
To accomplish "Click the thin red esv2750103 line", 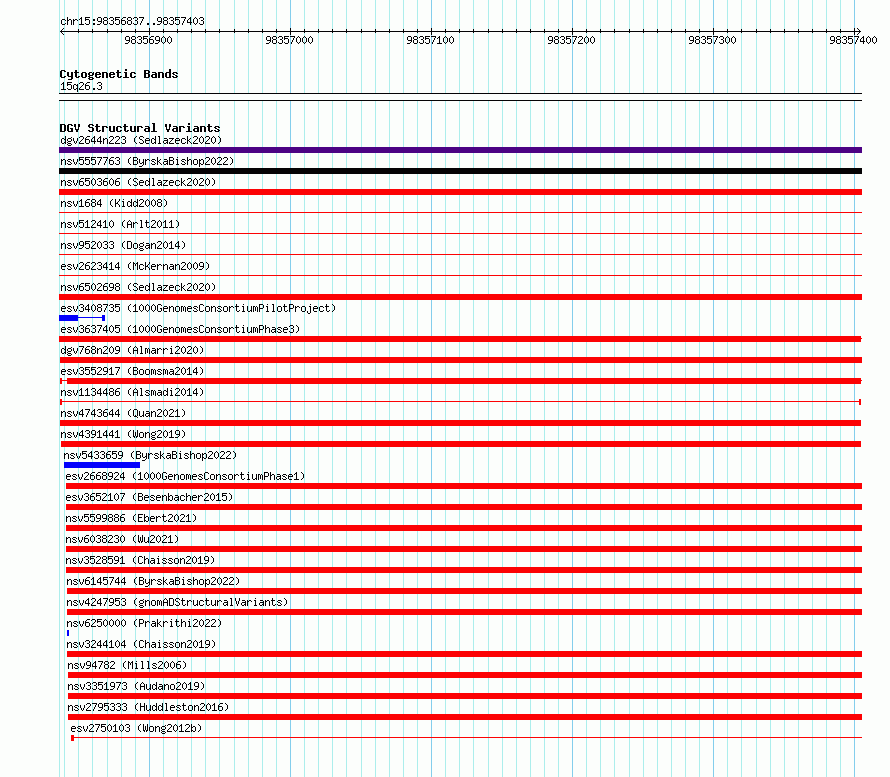I will pyautogui.click(x=466, y=738).
